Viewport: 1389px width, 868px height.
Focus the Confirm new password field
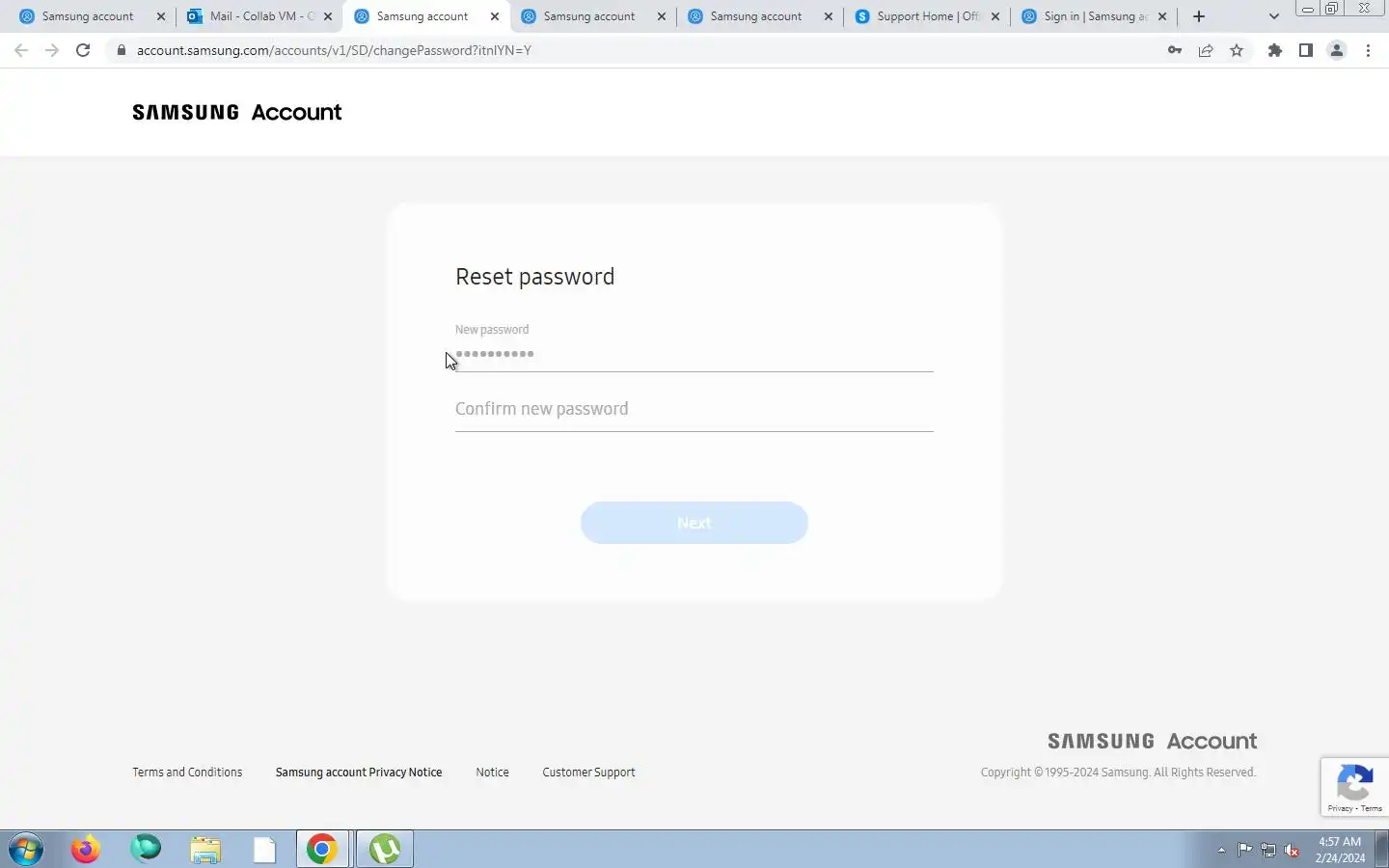pos(694,409)
